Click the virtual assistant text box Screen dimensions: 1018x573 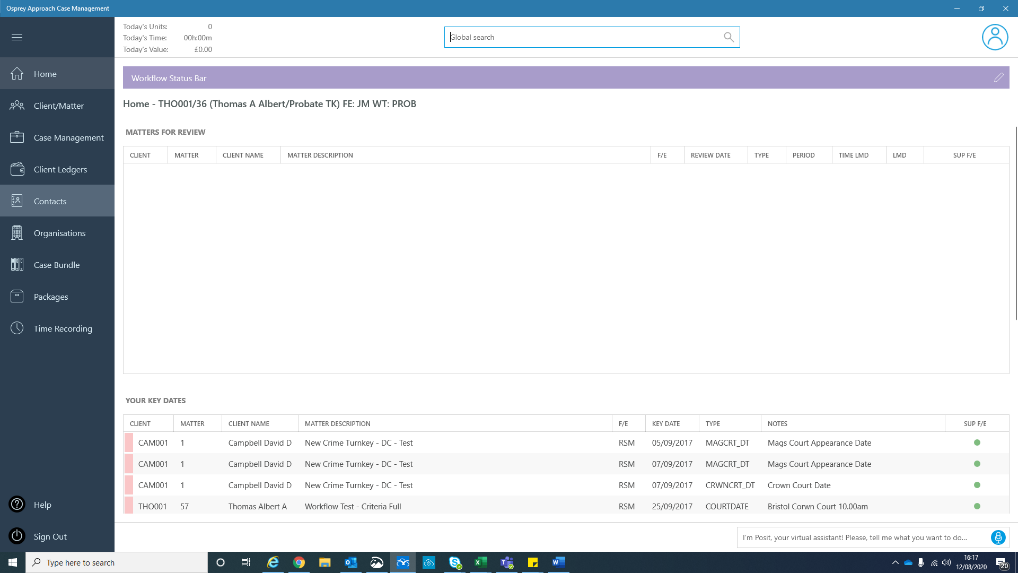click(863, 537)
